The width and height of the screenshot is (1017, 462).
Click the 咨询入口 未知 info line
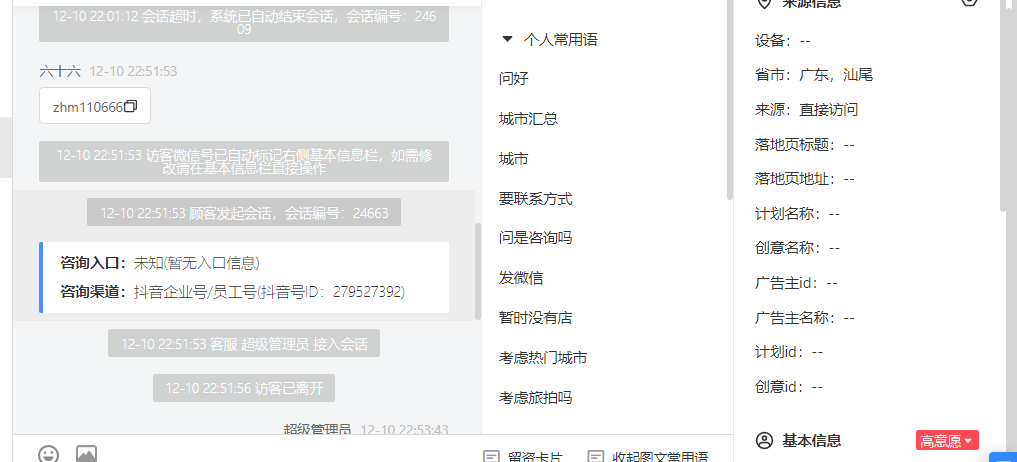[x=160, y=263]
